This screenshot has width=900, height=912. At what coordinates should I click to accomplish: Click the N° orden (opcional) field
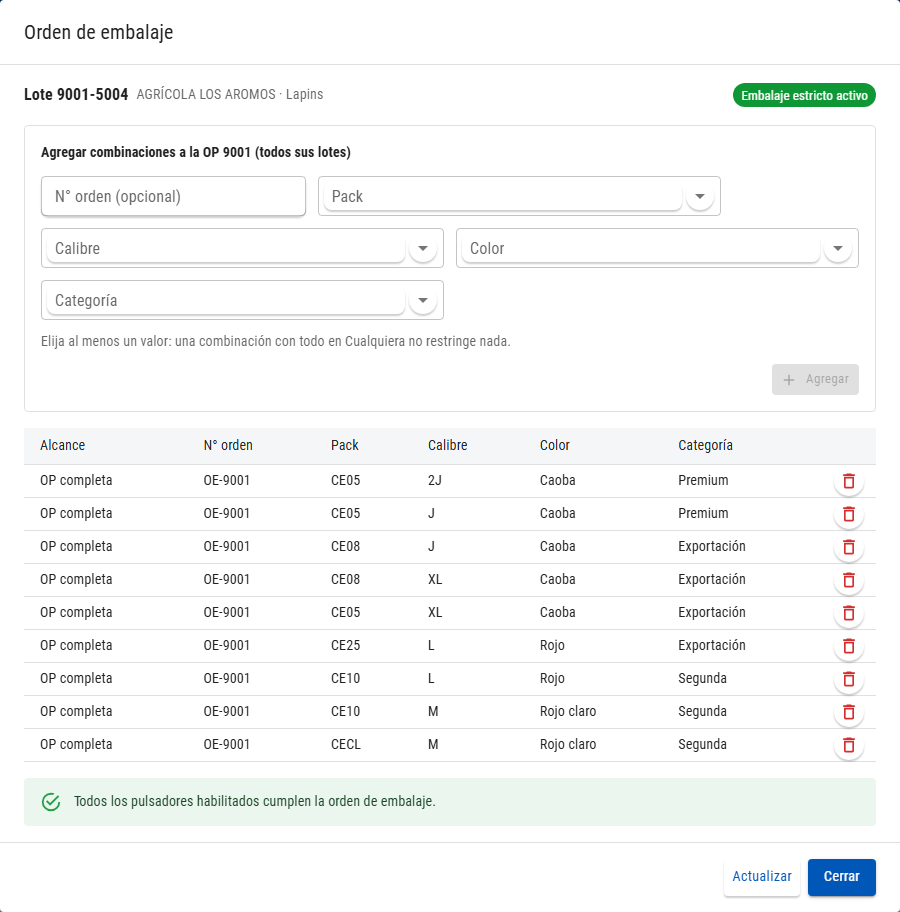tap(173, 197)
